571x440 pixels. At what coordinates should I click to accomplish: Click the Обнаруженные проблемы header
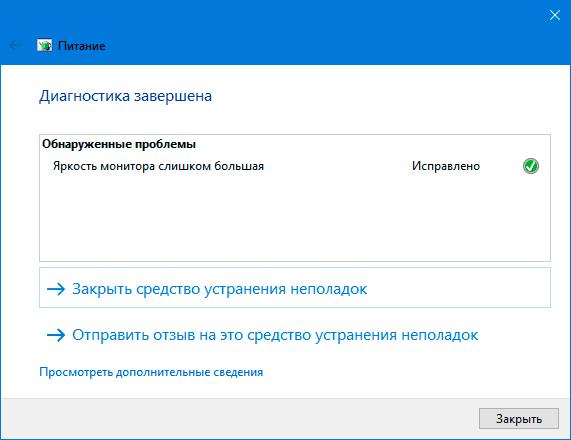pyautogui.click(x=119, y=144)
